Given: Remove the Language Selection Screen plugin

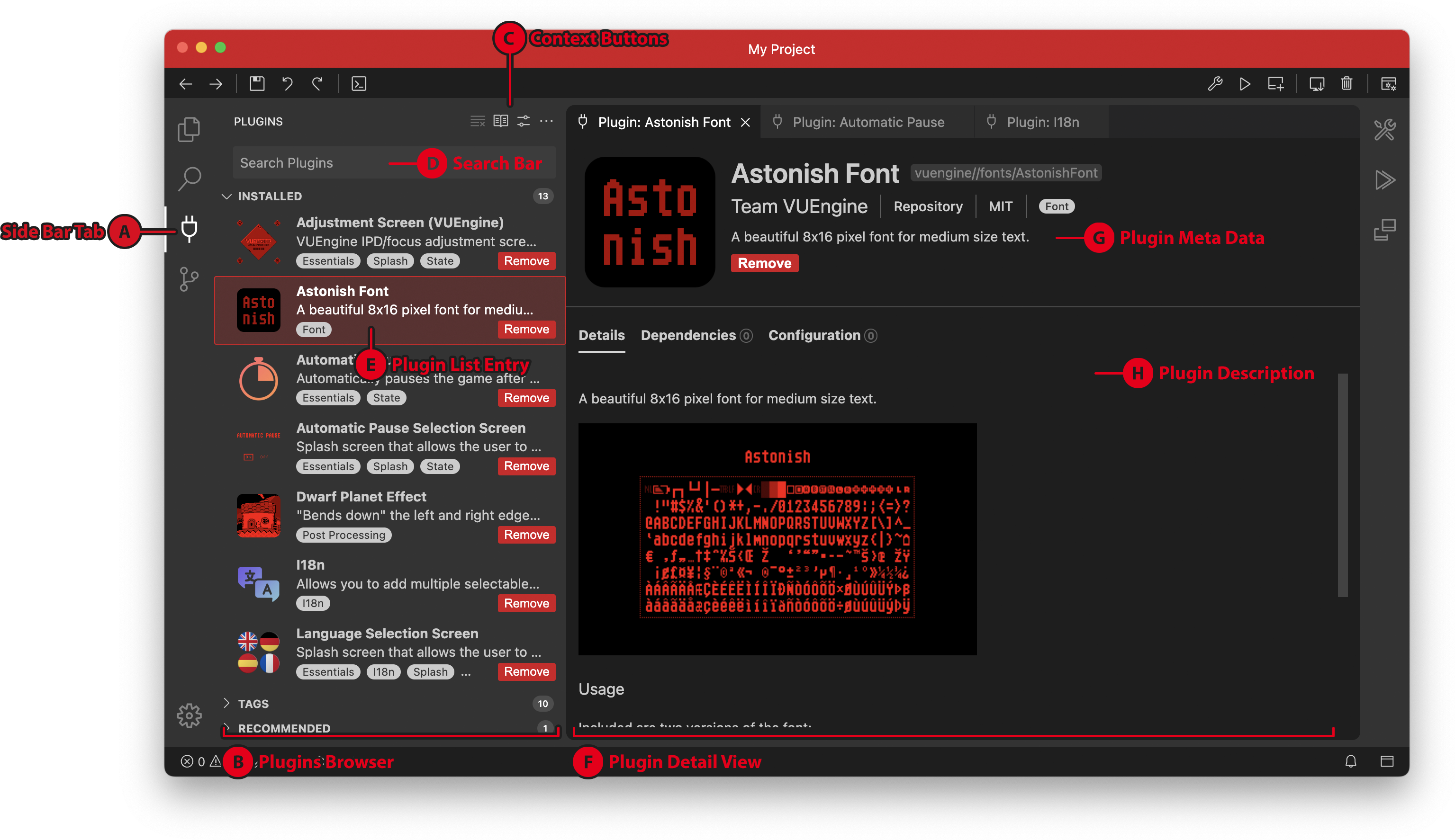Looking at the screenshot, I should tap(526, 671).
